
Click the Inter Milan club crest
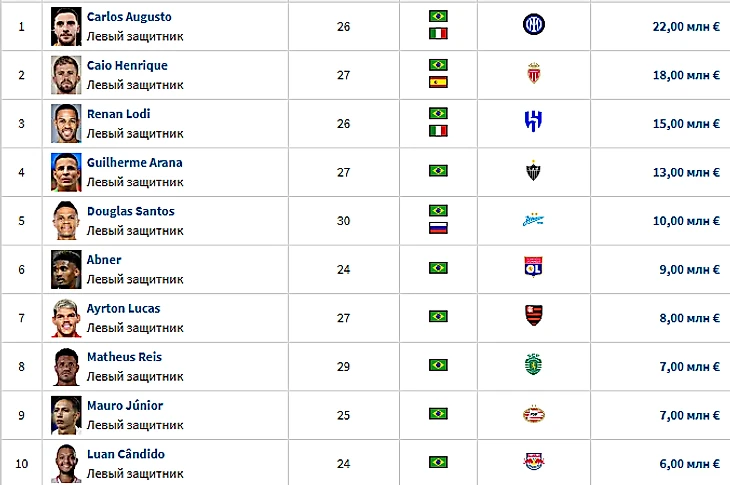(x=534, y=25)
